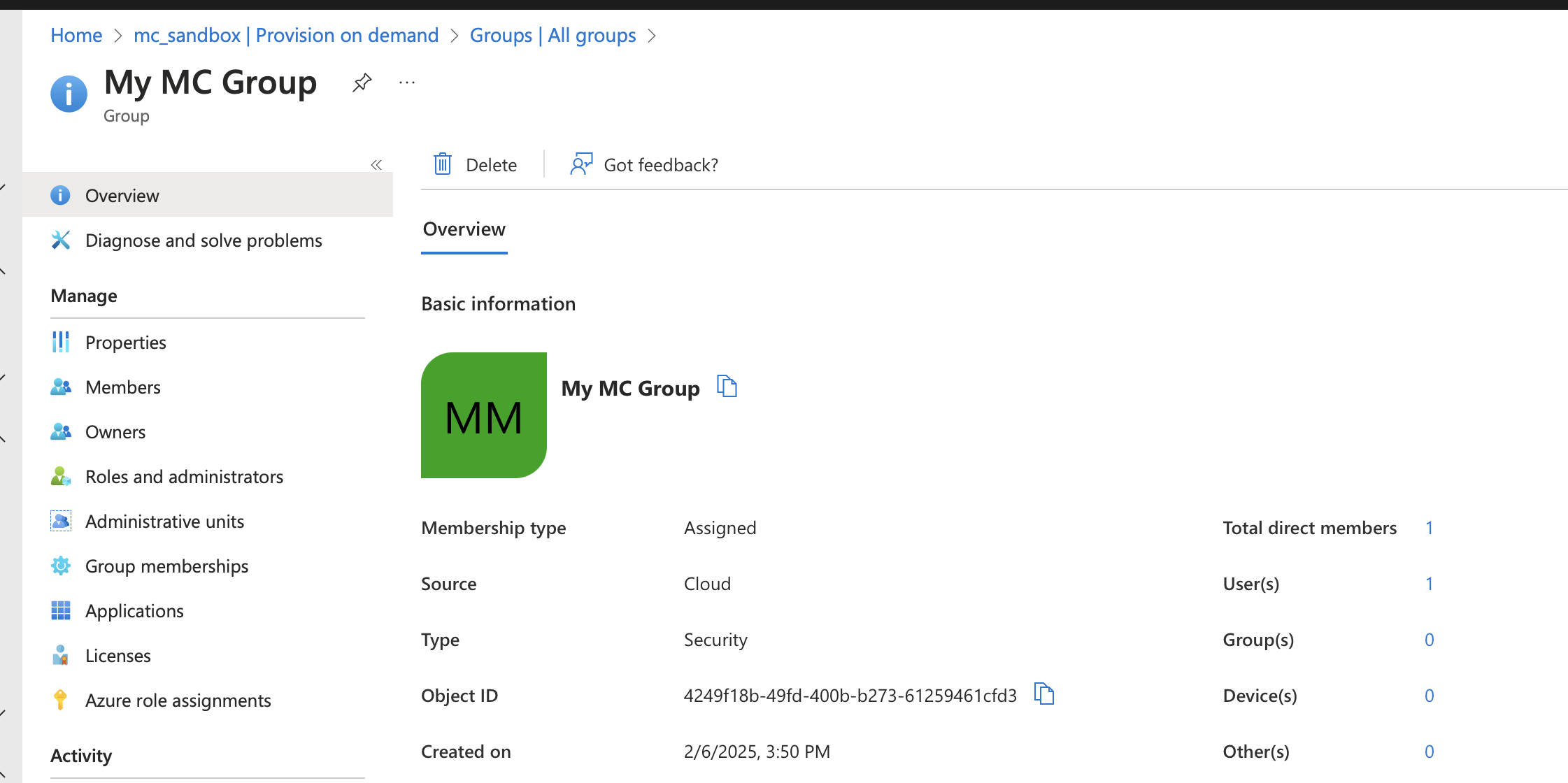Image resolution: width=1568 pixels, height=783 pixels.
Task: Click the Overview info icon in sidebar
Action: click(61, 195)
